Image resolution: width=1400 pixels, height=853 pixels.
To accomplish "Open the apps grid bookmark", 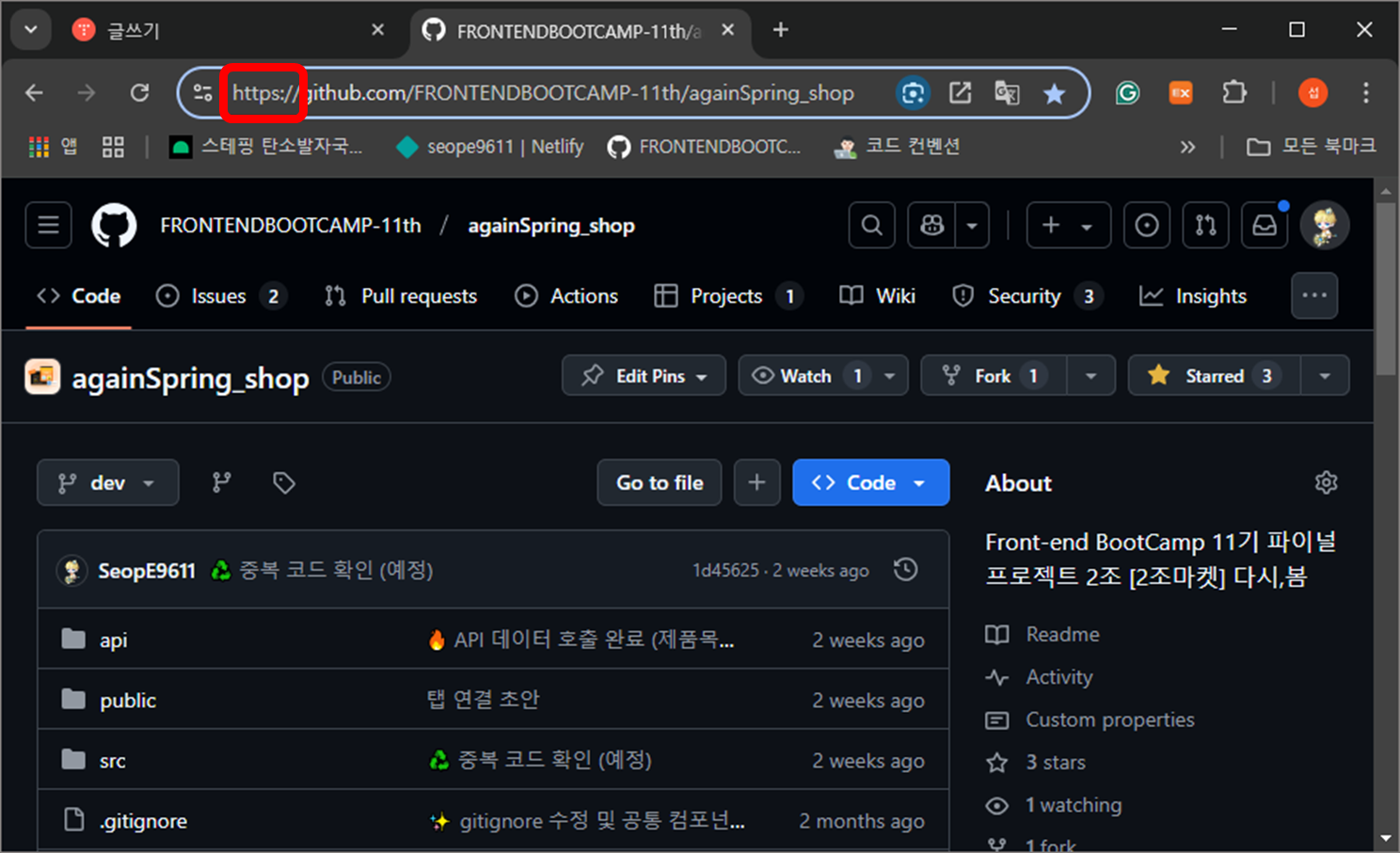I will click(53, 147).
